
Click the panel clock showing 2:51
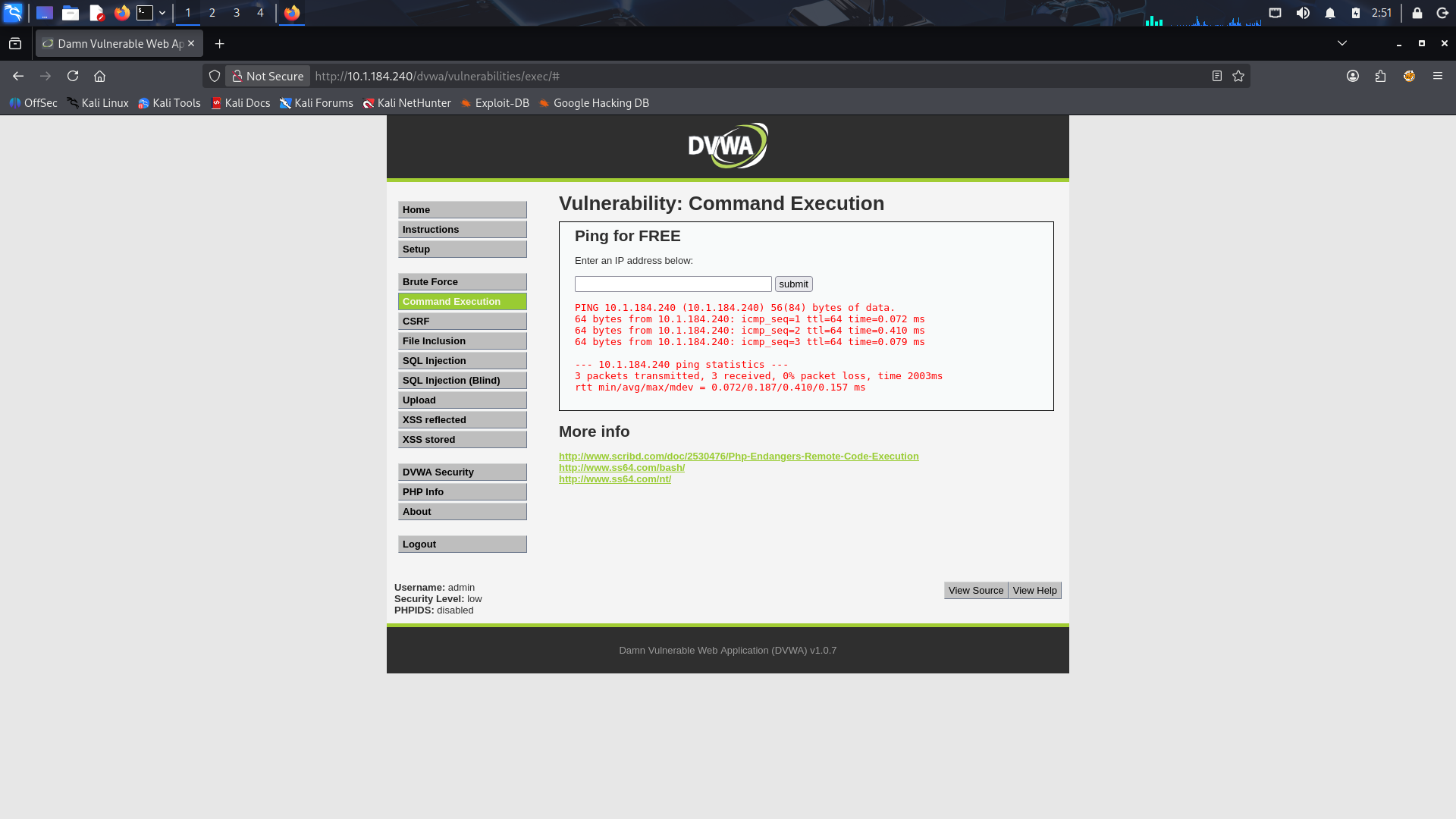click(x=1382, y=13)
